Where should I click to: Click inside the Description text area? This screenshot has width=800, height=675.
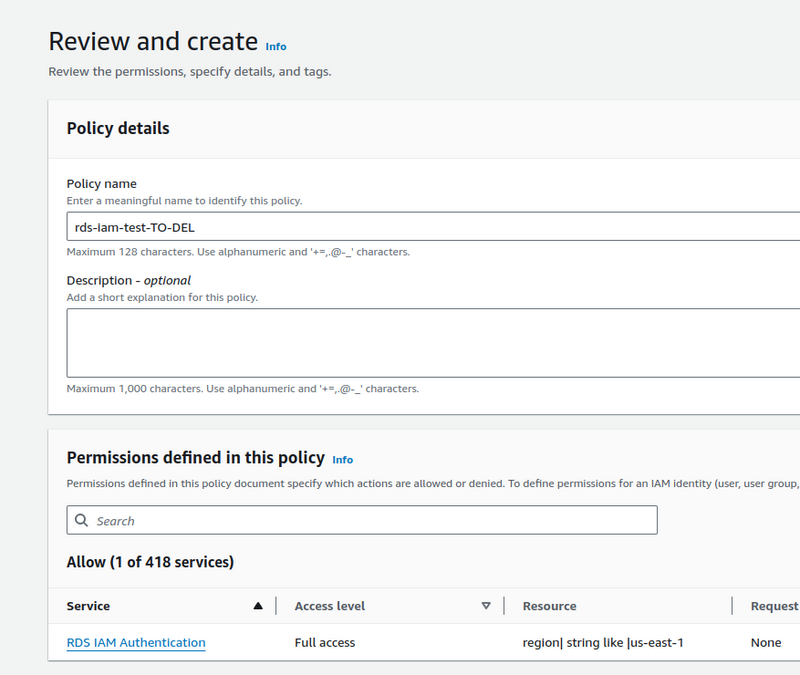(x=430, y=342)
